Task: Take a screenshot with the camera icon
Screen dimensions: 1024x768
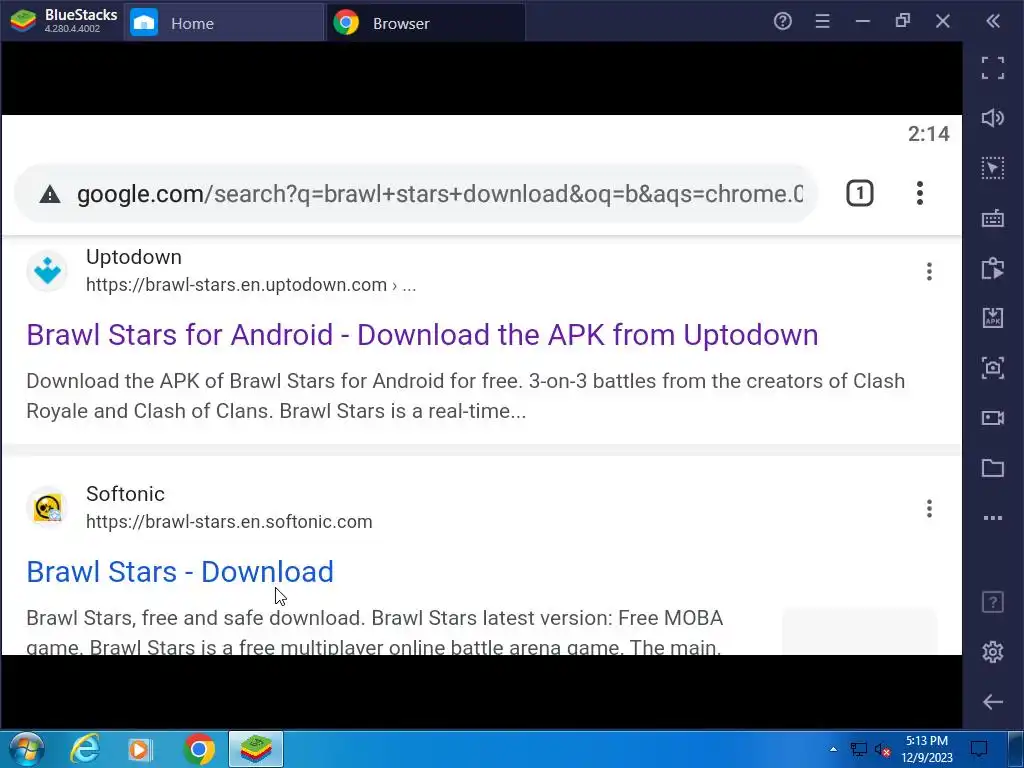Action: pyautogui.click(x=993, y=368)
